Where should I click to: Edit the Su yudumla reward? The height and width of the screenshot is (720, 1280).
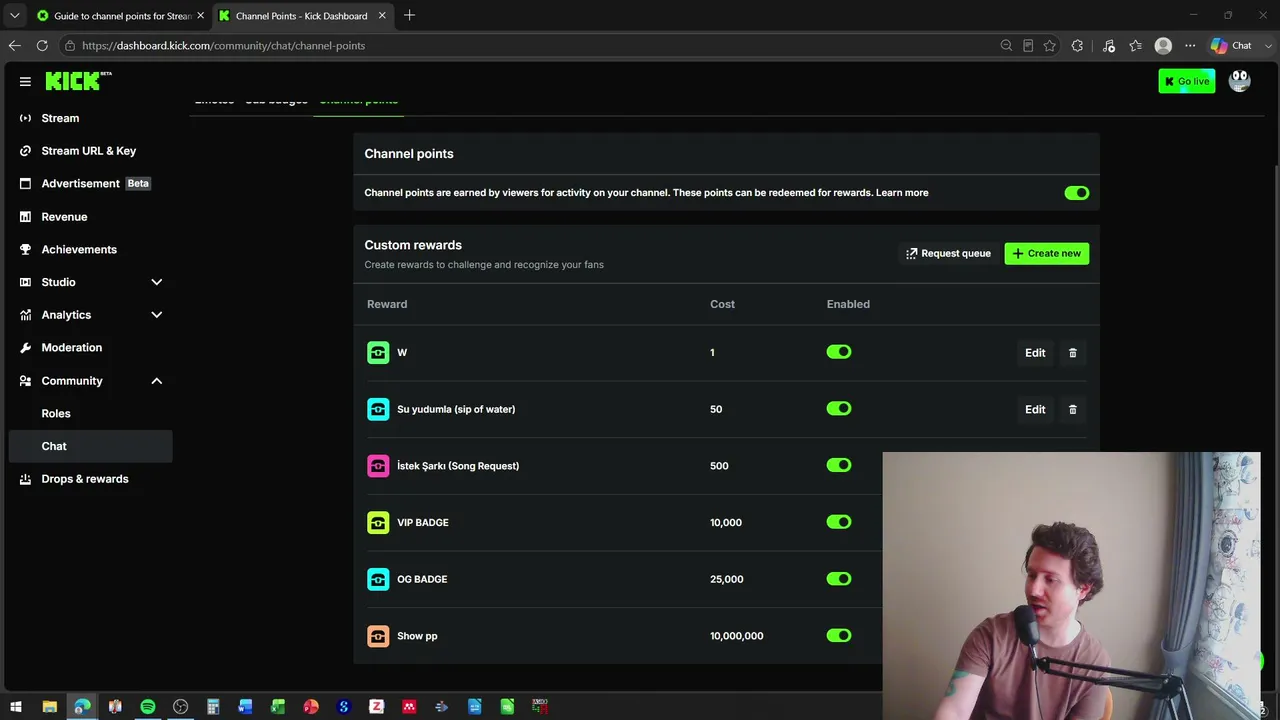(1035, 409)
